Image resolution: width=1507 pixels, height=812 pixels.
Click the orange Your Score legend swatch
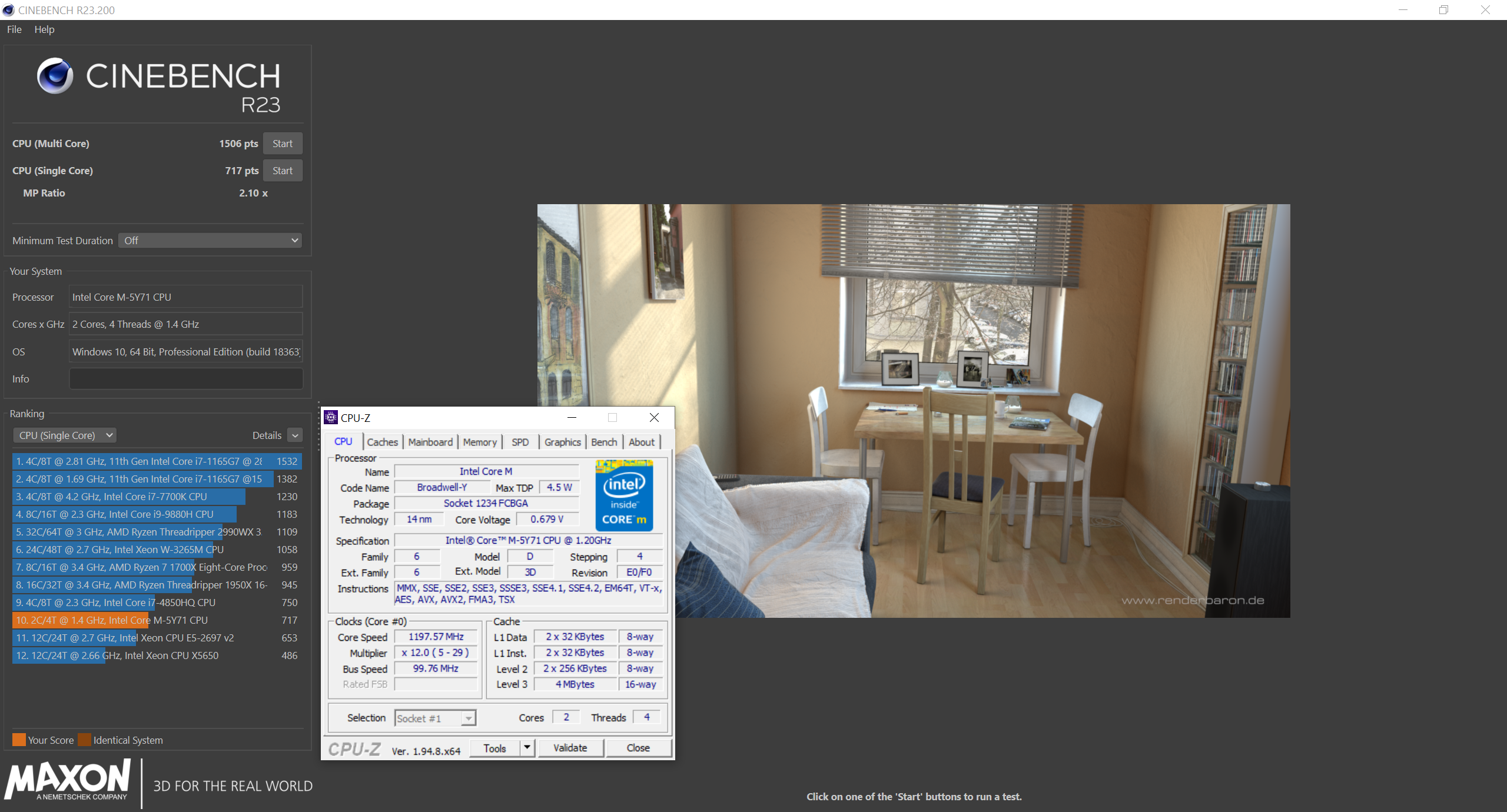pyautogui.click(x=19, y=740)
